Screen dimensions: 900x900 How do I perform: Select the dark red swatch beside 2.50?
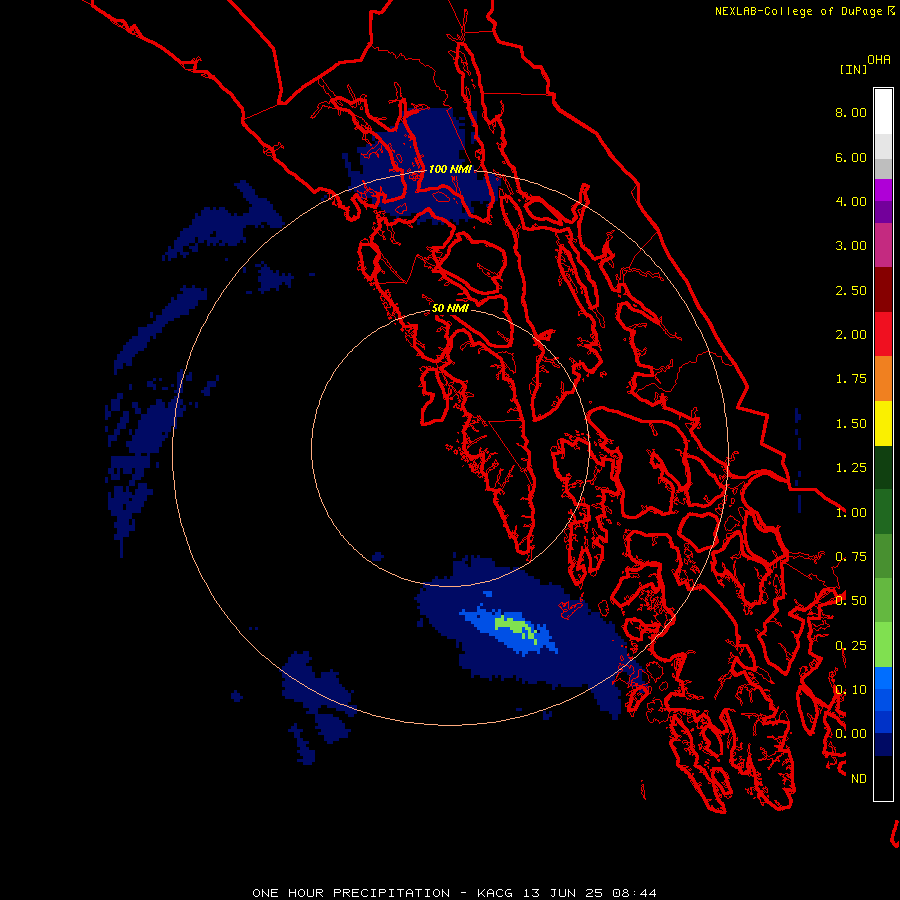883,290
